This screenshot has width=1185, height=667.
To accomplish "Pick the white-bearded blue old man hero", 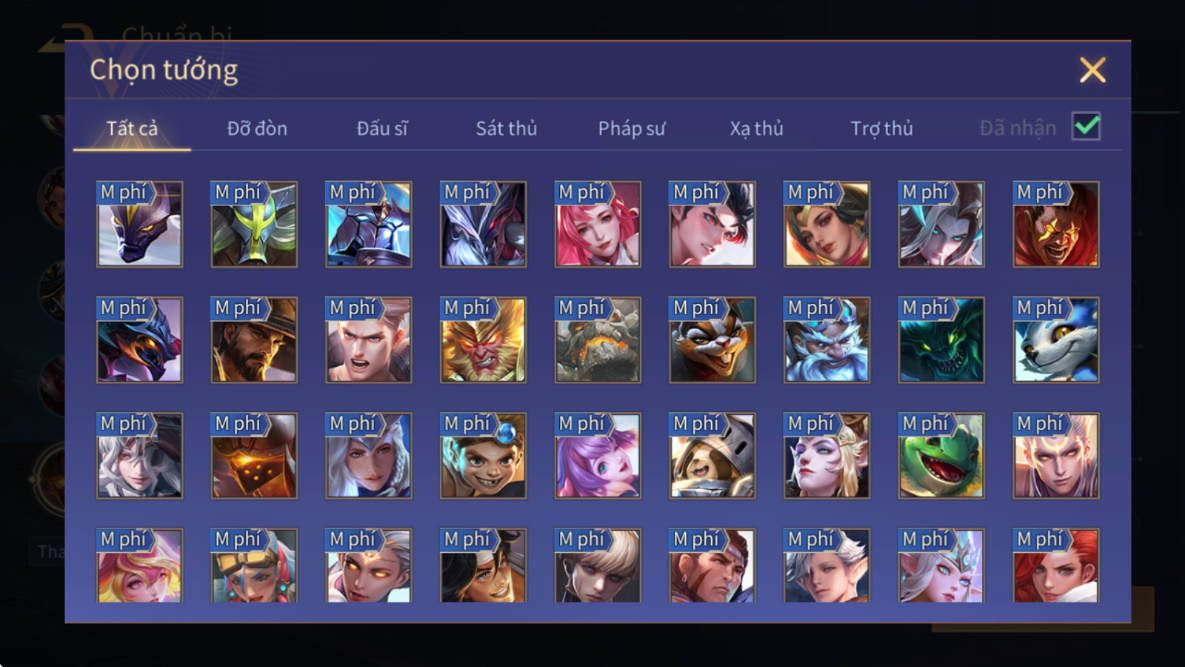I will coord(827,339).
